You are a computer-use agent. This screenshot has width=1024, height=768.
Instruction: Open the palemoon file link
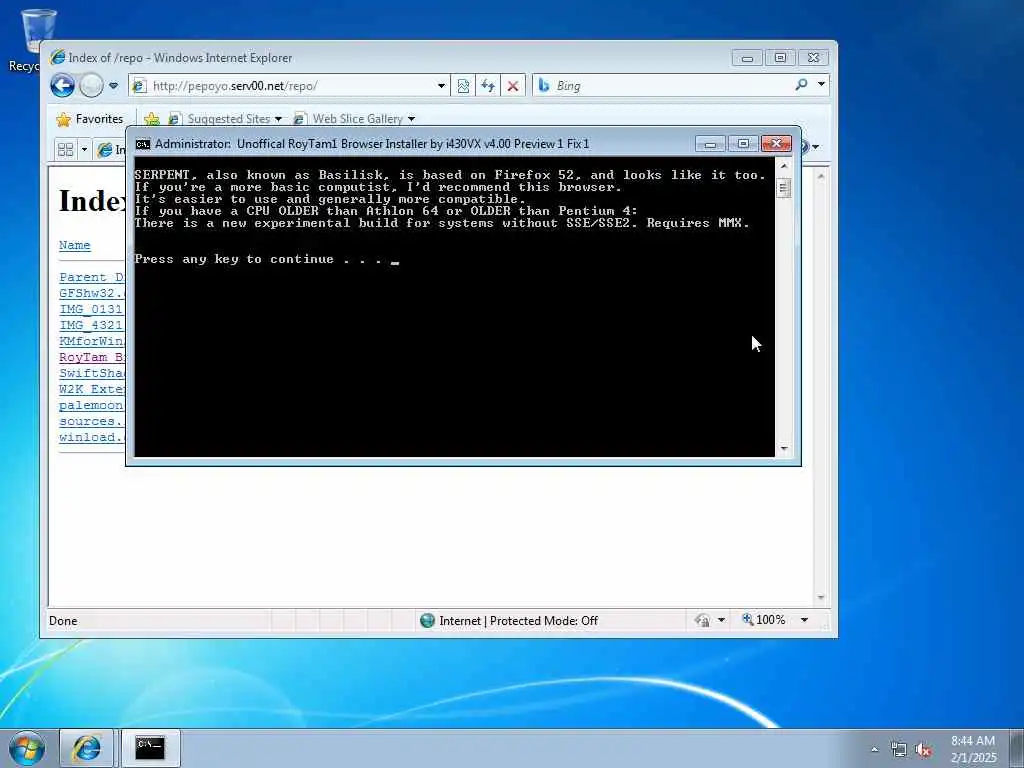coord(91,405)
